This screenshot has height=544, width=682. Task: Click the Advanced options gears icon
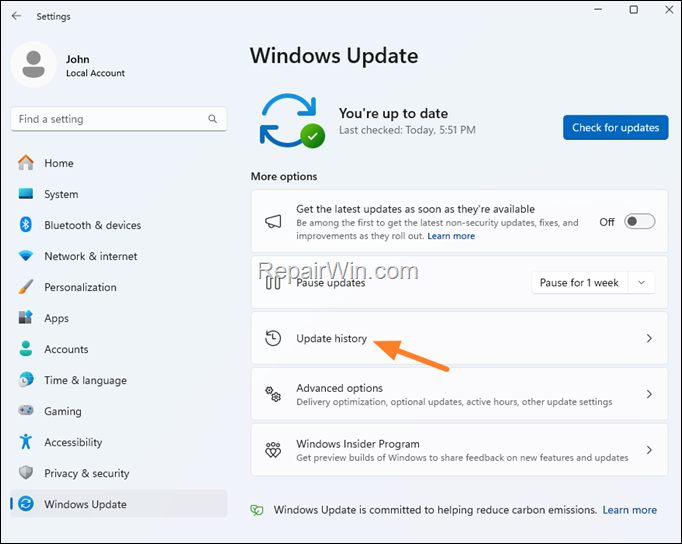(x=273, y=394)
